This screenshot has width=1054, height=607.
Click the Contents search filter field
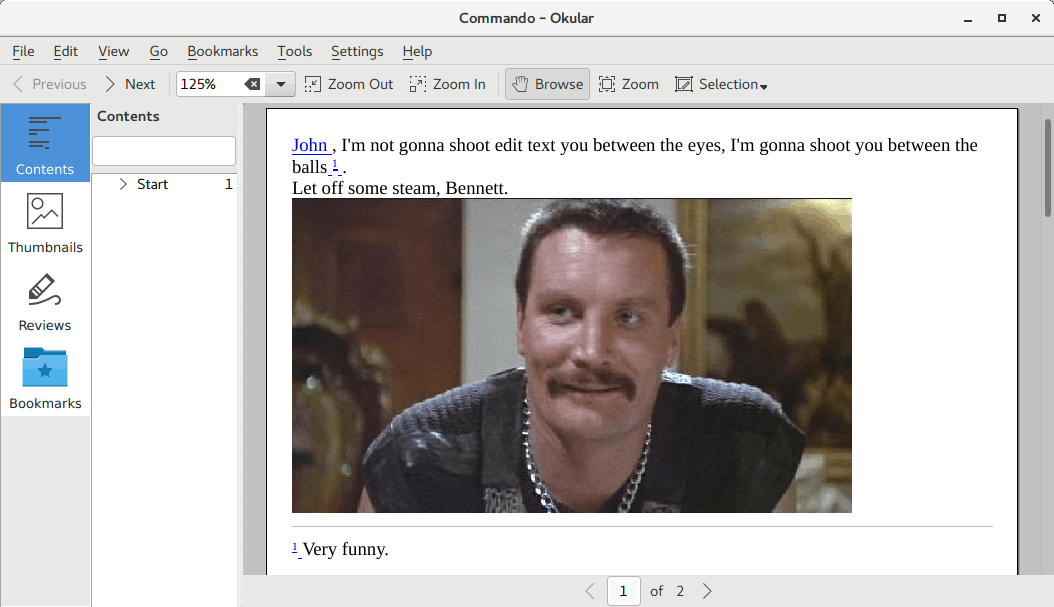click(x=164, y=151)
